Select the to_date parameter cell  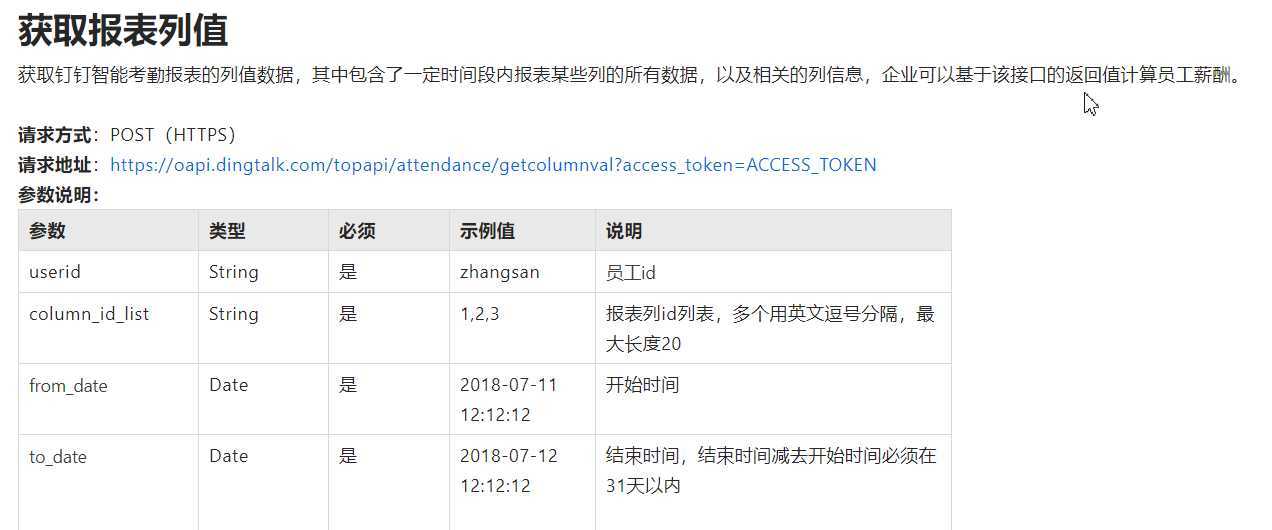[58, 457]
